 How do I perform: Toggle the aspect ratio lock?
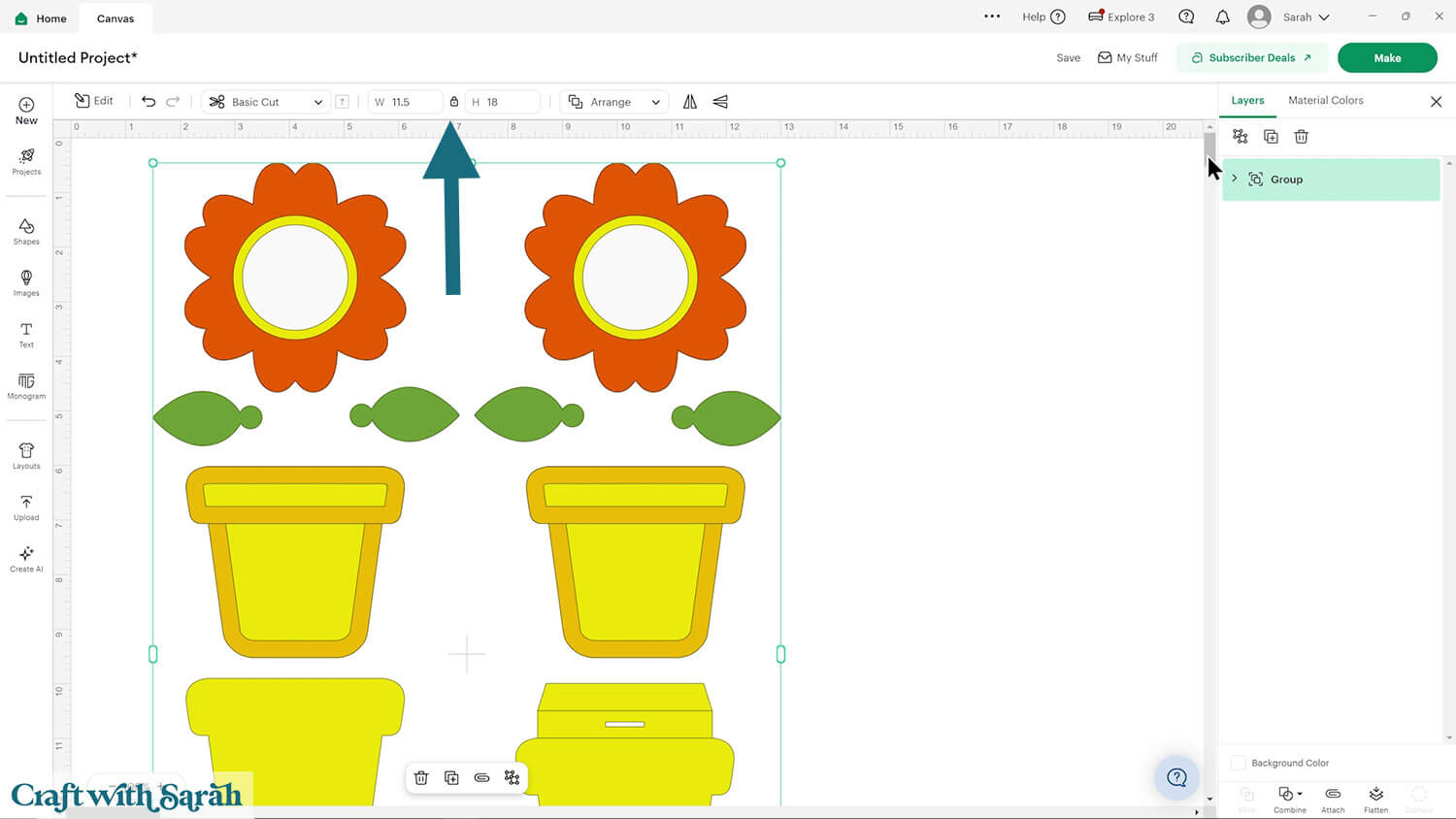point(454,102)
